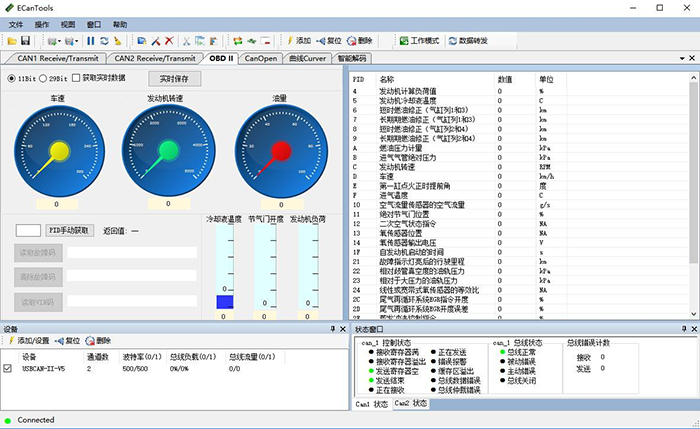The image size is (700, 429).
Task: Uncheck the USBCAN-II-V5 device checkbox
Action: click(9, 368)
